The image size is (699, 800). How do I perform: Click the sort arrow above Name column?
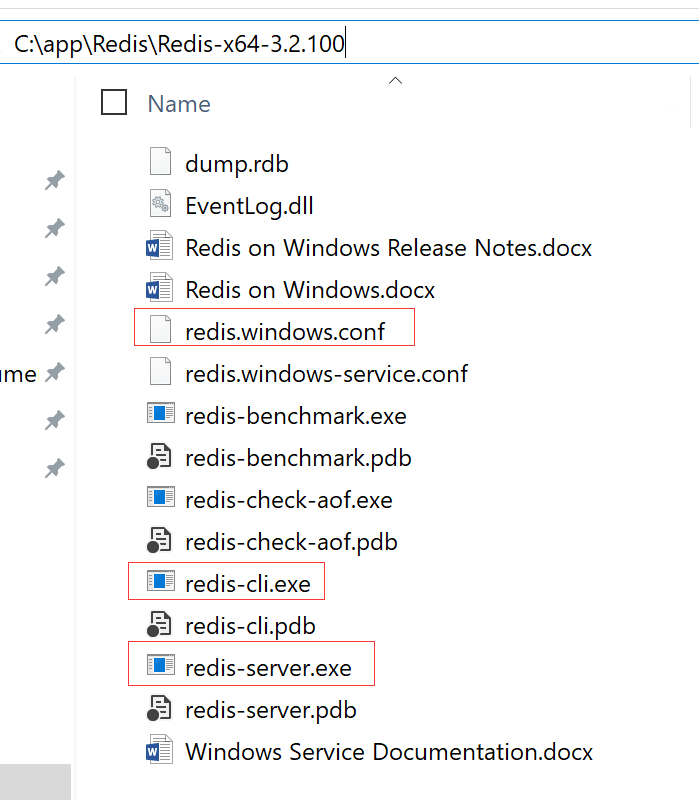(x=395, y=81)
